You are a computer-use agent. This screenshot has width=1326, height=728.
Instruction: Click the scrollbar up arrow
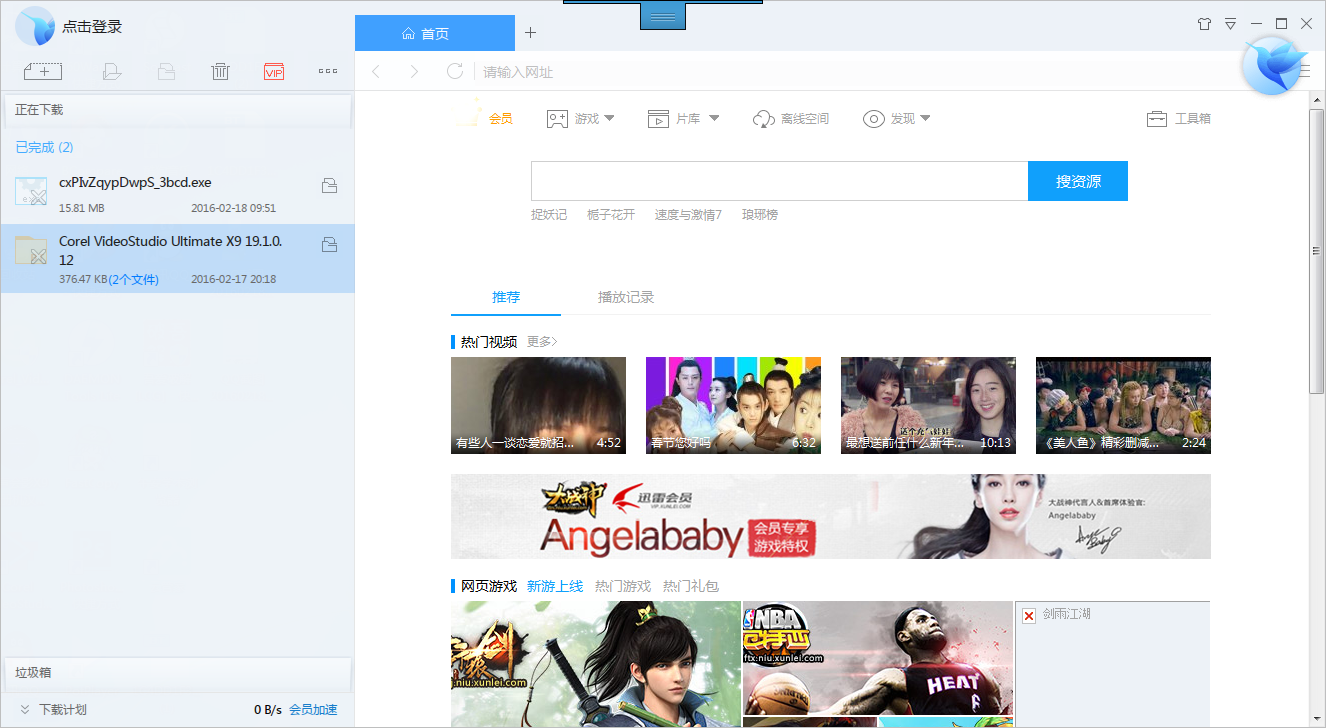pyautogui.click(x=1317, y=100)
